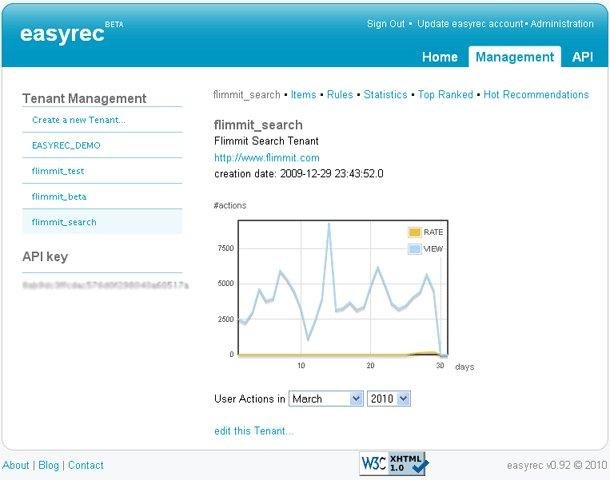The height and width of the screenshot is (480, 610).
Task: Click the API key heading
Action: pos(45,257)
